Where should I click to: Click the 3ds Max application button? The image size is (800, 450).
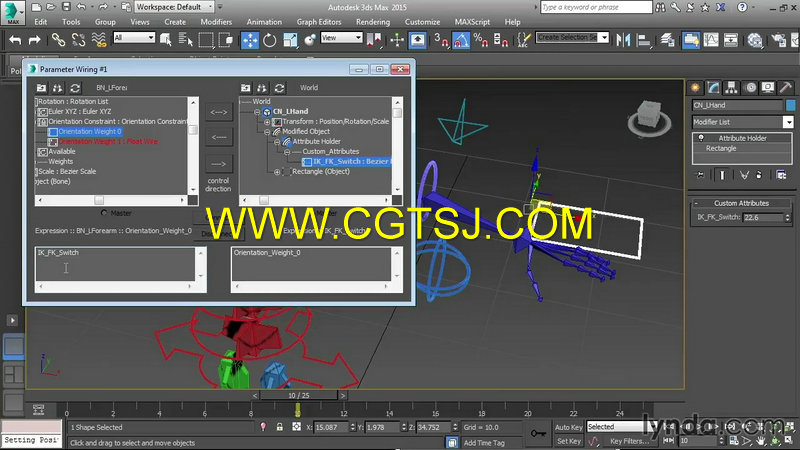point(12,12)
